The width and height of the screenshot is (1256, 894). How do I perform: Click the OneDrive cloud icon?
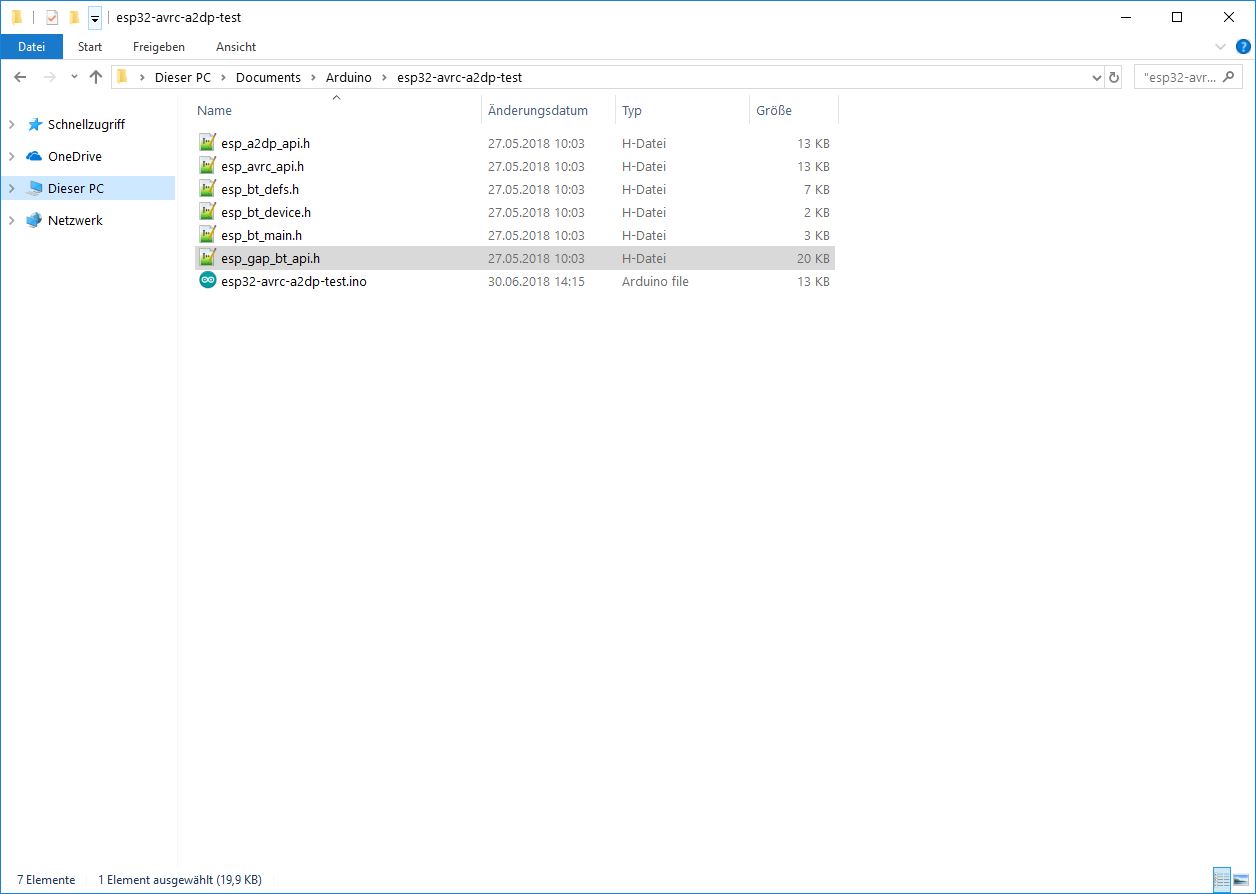(35, 156)
